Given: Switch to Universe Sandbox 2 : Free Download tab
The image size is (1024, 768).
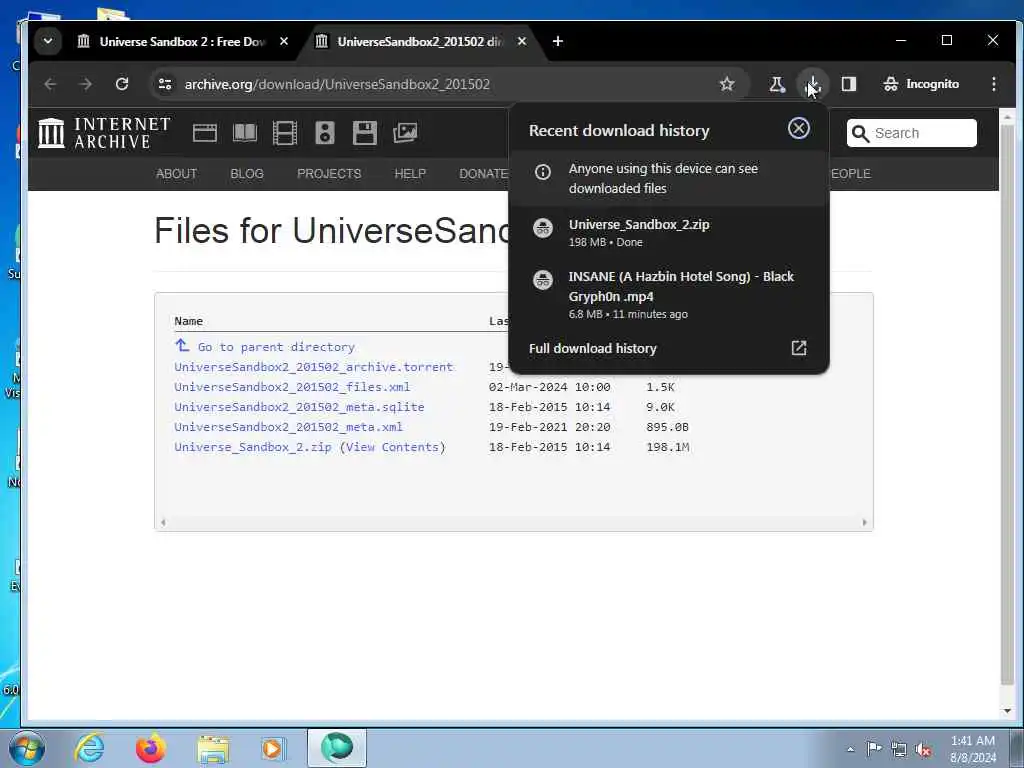Looking at the screenshot, I should click(x=182, y=41).
